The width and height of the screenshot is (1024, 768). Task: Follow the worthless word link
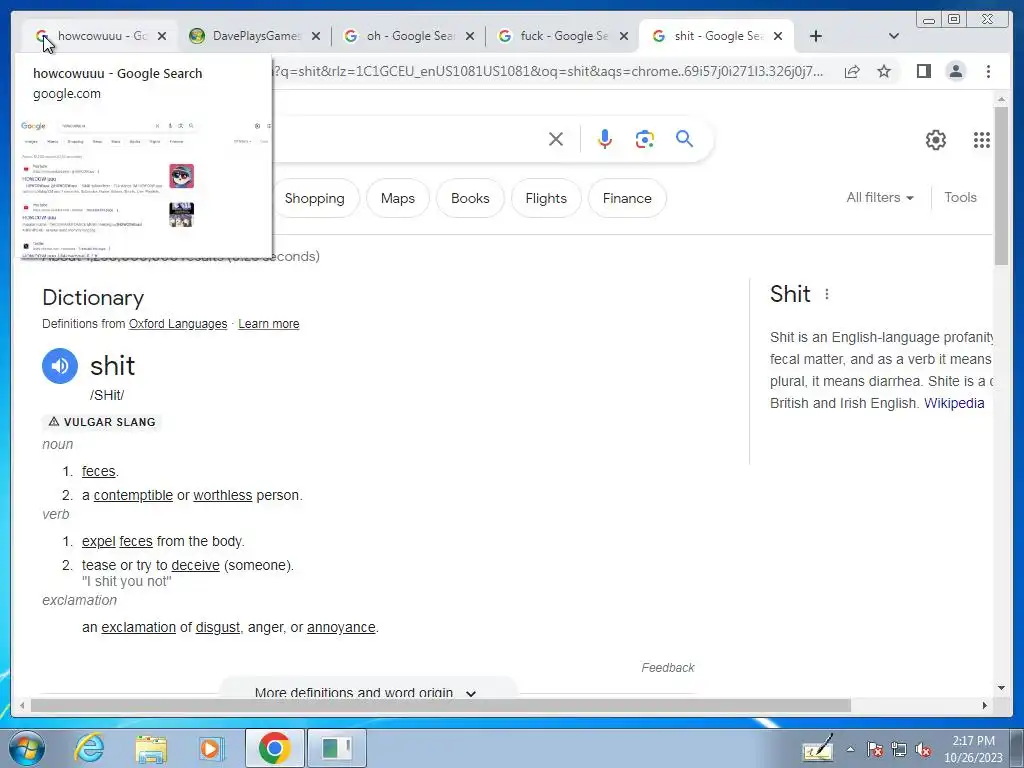coord(223,496)
